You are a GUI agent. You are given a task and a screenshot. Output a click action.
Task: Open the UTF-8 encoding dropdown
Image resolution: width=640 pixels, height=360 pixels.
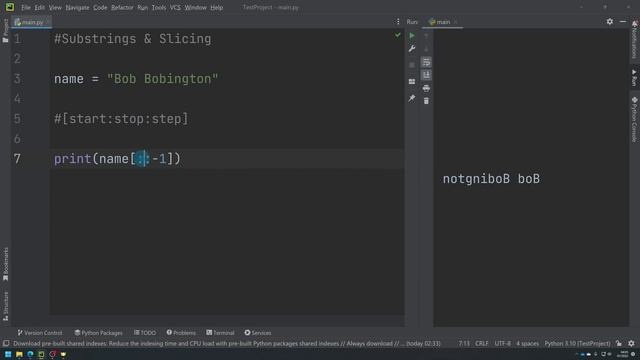point(502,344)
